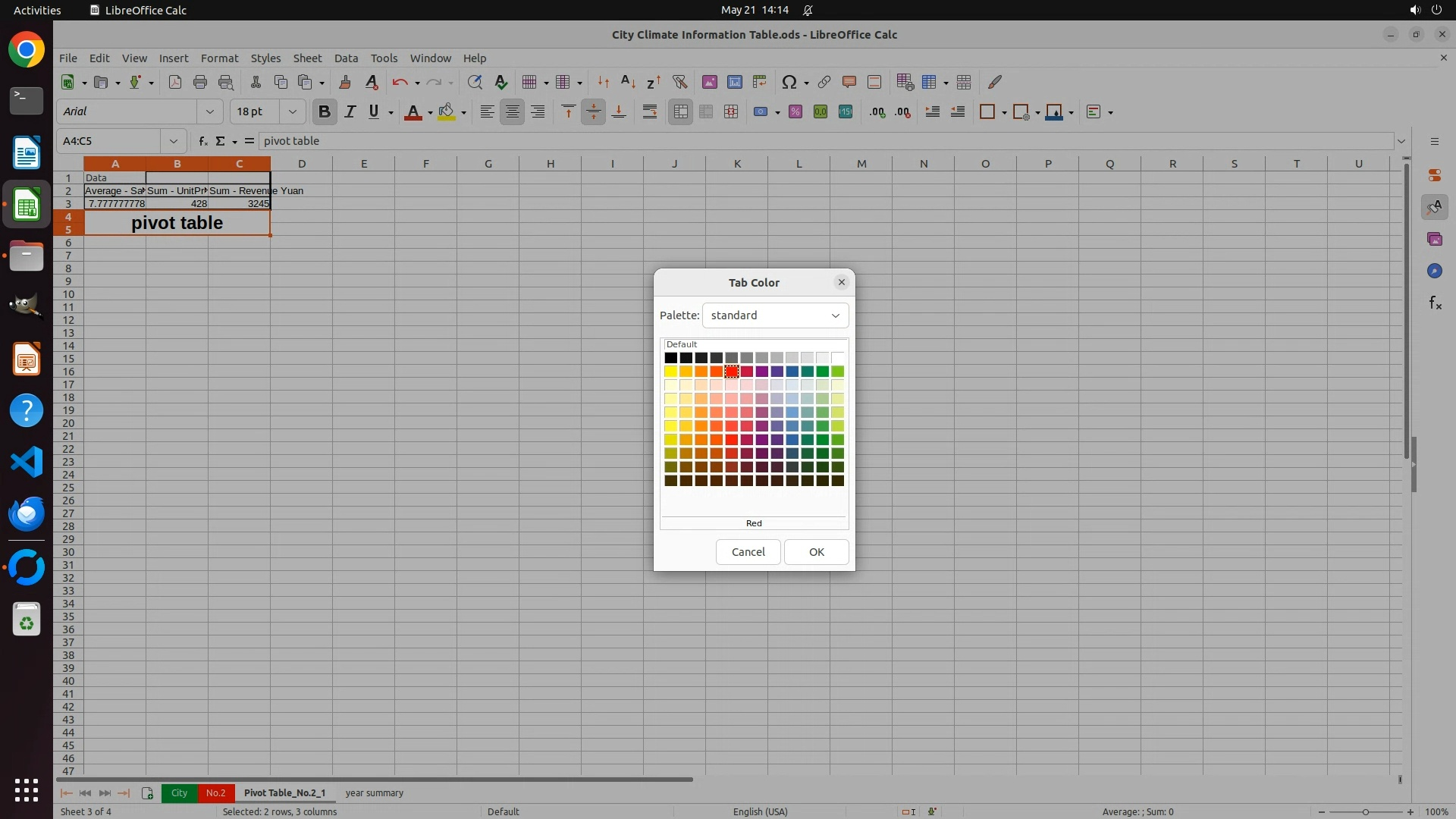Click the AutoFilter toolbar icon
The height and width of the screenshot is (819, 1456).
(679, 82)
